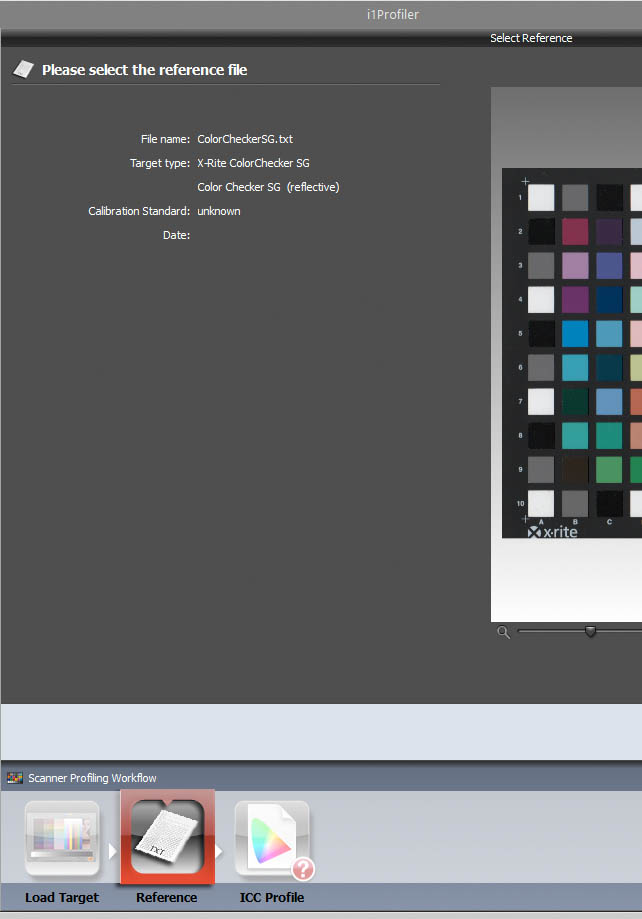Click the target type X-Rite ColorChecker SG

point(253,163)
